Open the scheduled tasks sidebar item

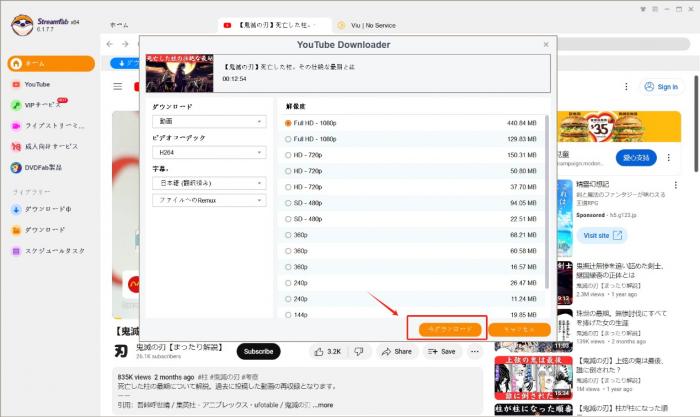[48, 251]
